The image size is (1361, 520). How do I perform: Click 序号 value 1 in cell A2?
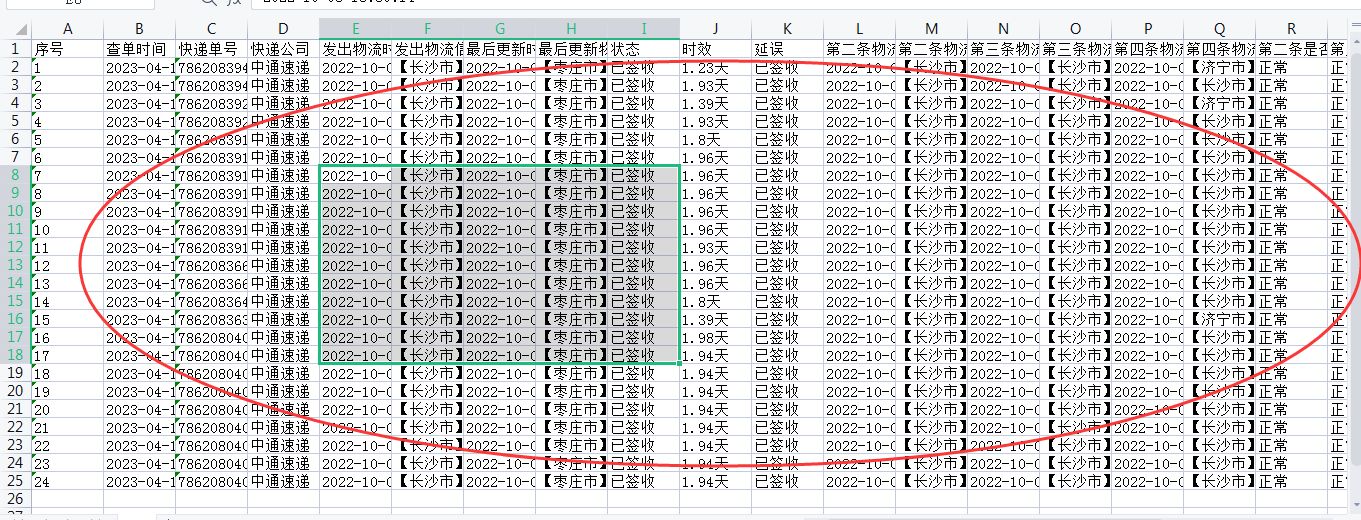tap(68, 67)
